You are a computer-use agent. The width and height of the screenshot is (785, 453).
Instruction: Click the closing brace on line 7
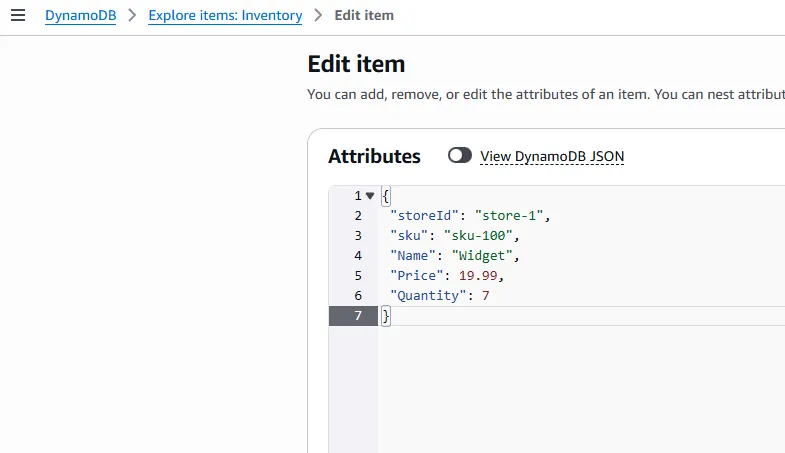386,316
